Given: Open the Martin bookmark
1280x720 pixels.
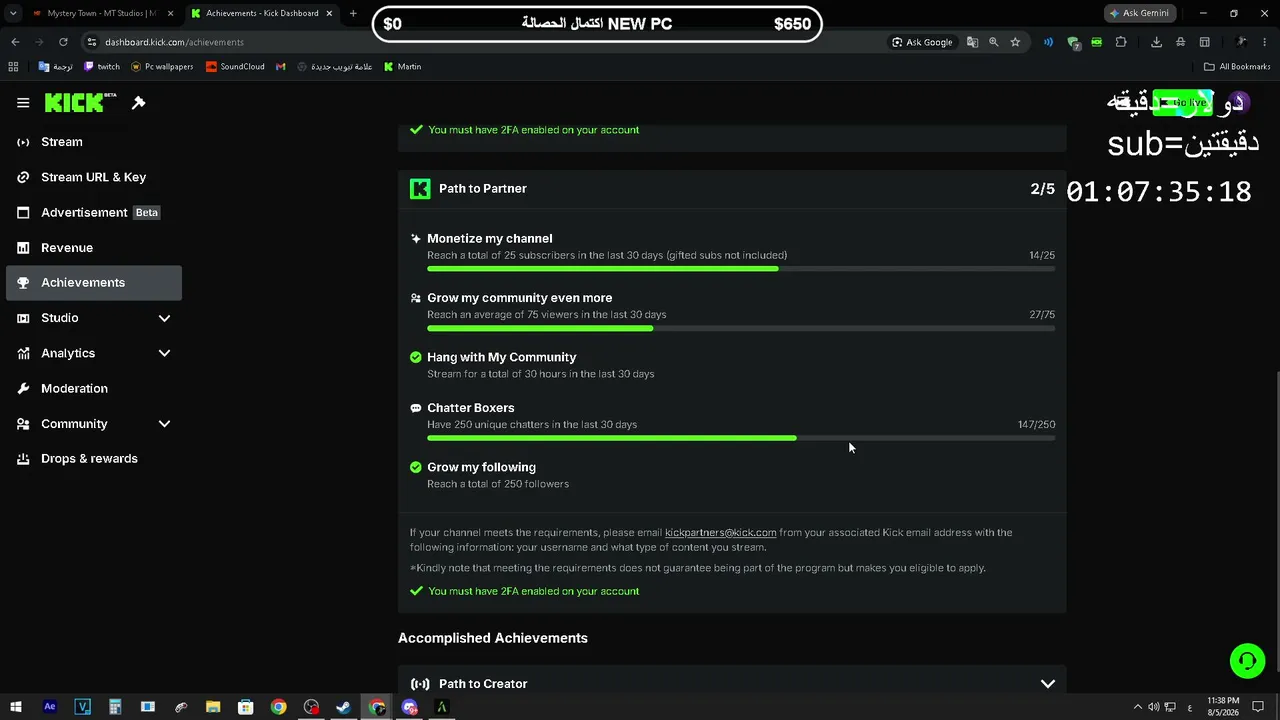Looking at the screenshot, I should coord(403,67).
